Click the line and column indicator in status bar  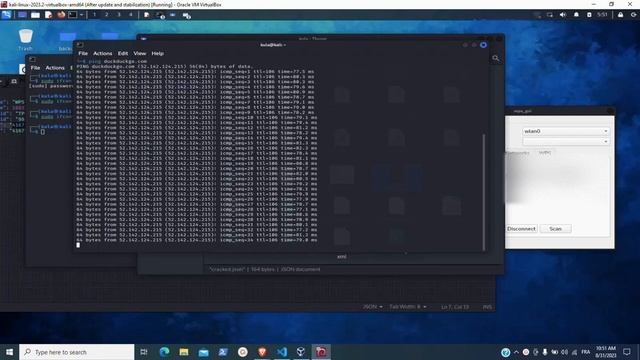[x=455, y=307]
